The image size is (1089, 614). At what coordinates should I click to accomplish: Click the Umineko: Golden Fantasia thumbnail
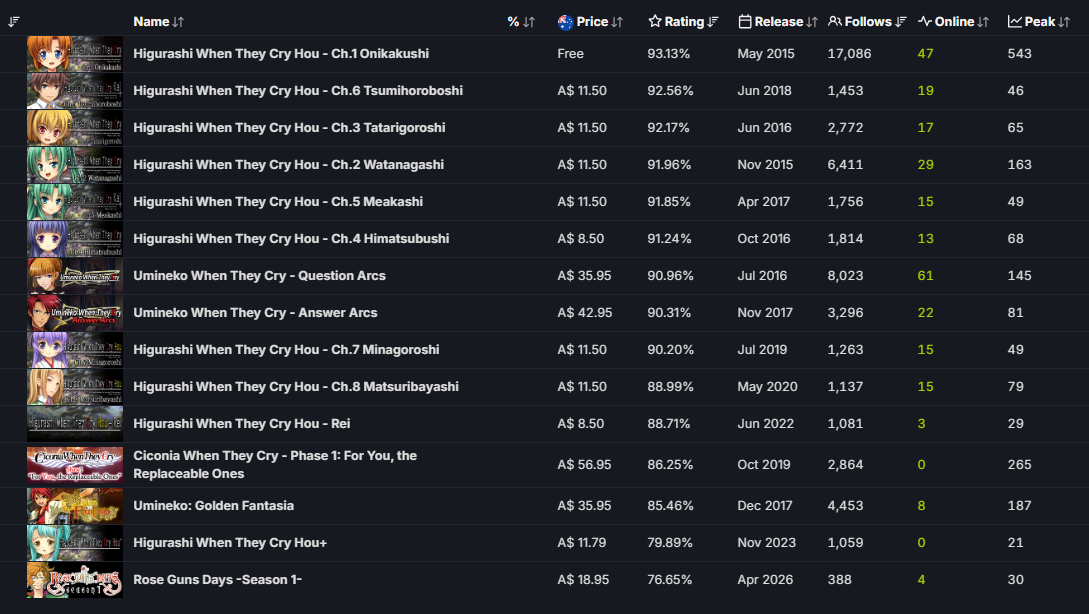75,506
